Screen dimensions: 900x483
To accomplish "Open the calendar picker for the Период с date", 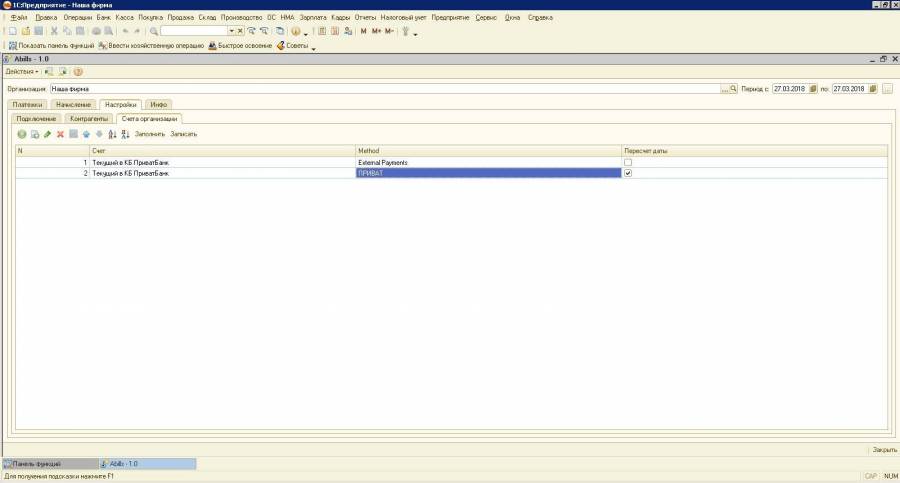I will click(813, 89).
